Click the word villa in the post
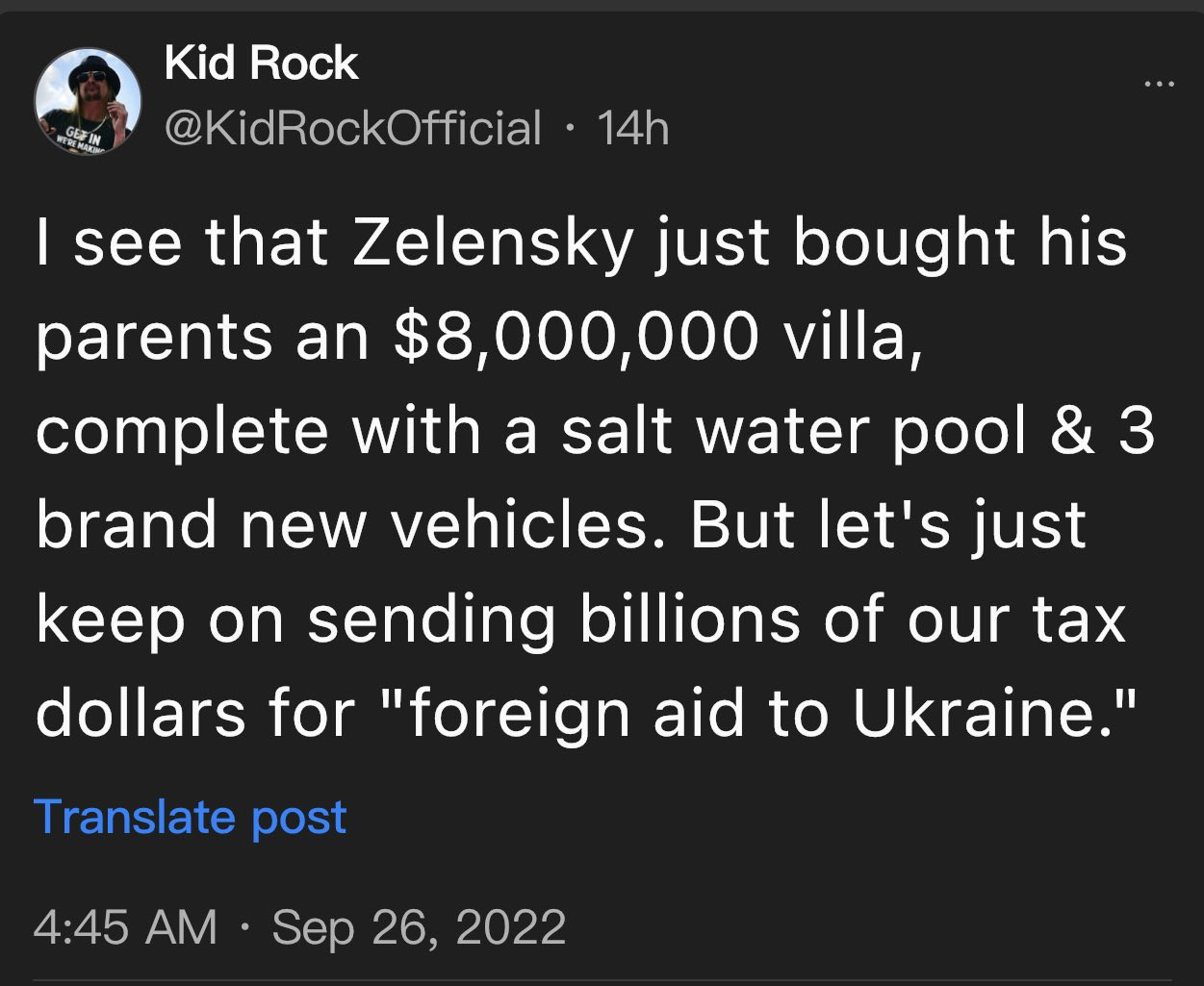The height and width of the screenshot is (986, 1204). (x=850, y=336)
